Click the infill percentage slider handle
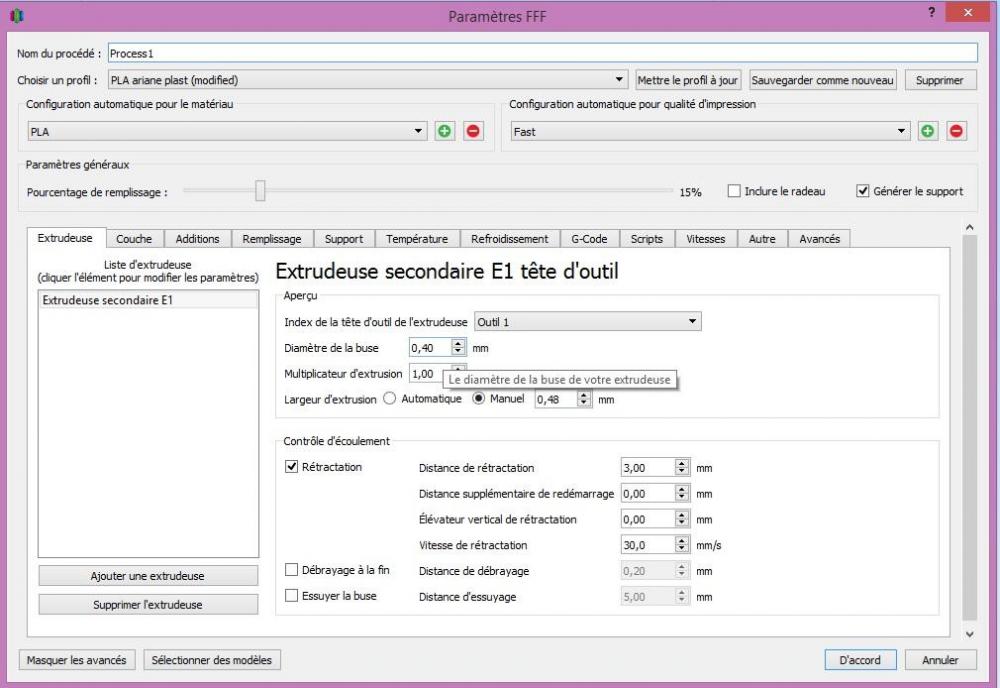The width and height of the screenshot is (1000, 688). click(x=260, y=191)
